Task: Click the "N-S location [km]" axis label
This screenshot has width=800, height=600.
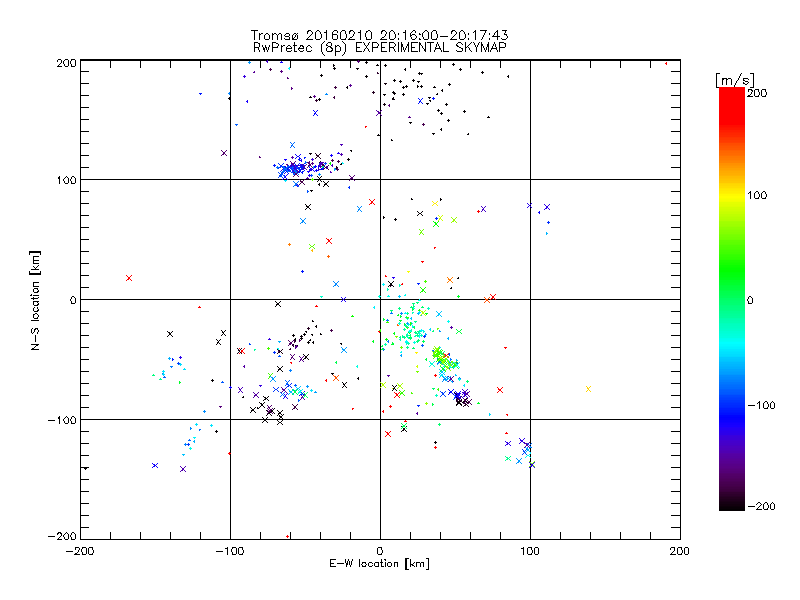Action: click(x=35, y=300)
